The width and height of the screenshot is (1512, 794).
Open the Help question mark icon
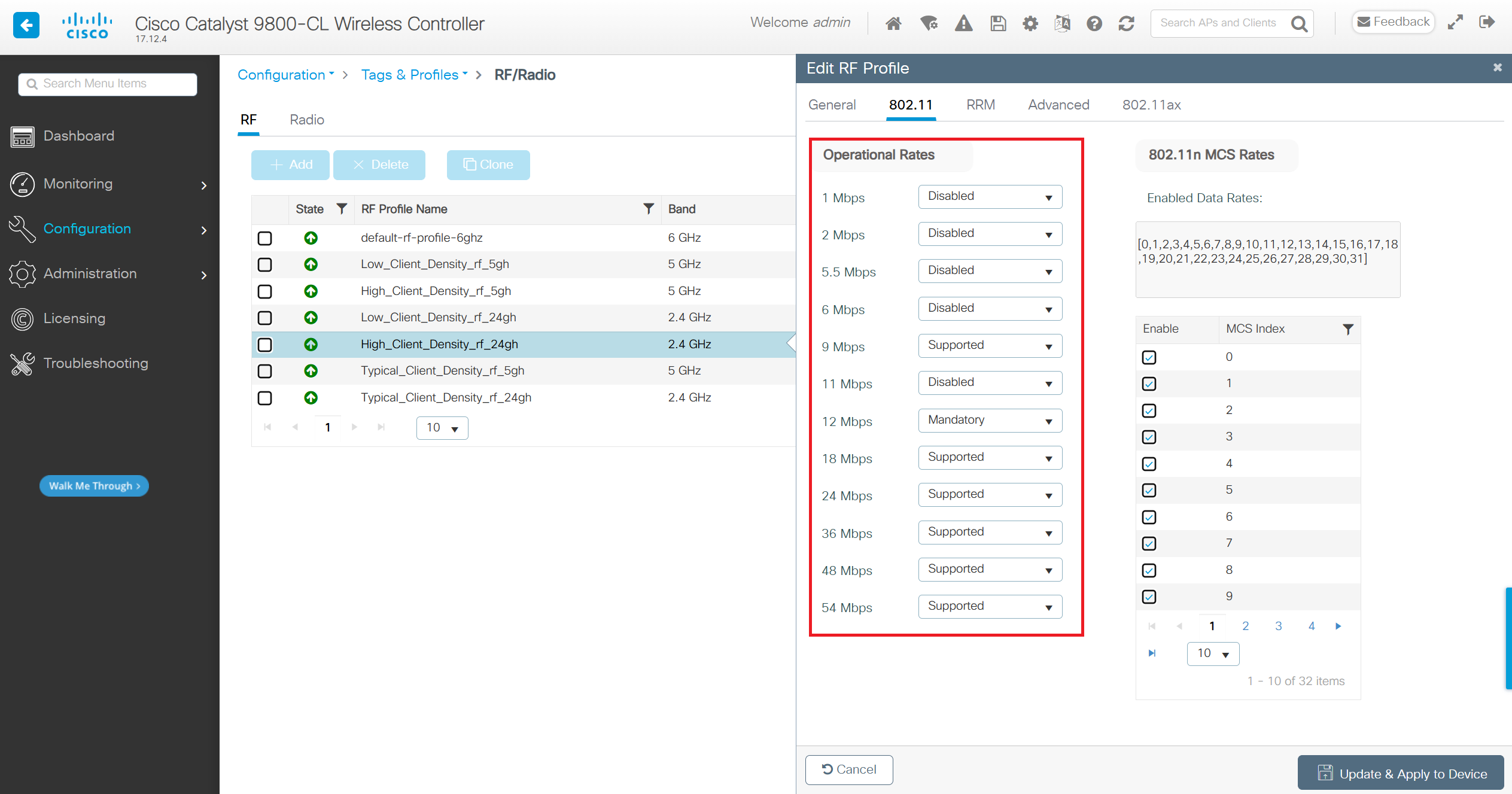point(1094,23)
